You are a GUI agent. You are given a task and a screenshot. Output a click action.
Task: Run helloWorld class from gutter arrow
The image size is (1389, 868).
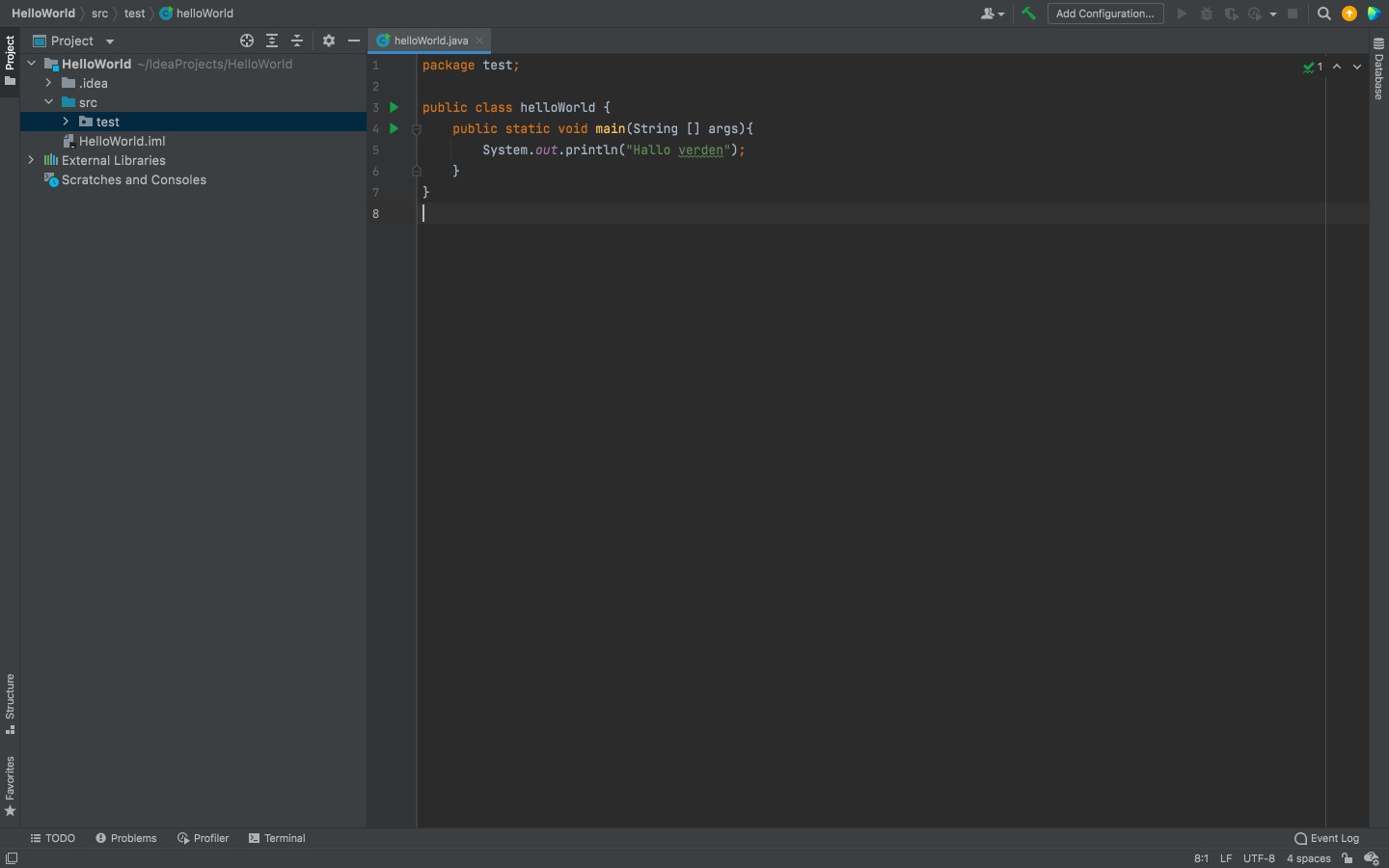[x=394, y=107]
